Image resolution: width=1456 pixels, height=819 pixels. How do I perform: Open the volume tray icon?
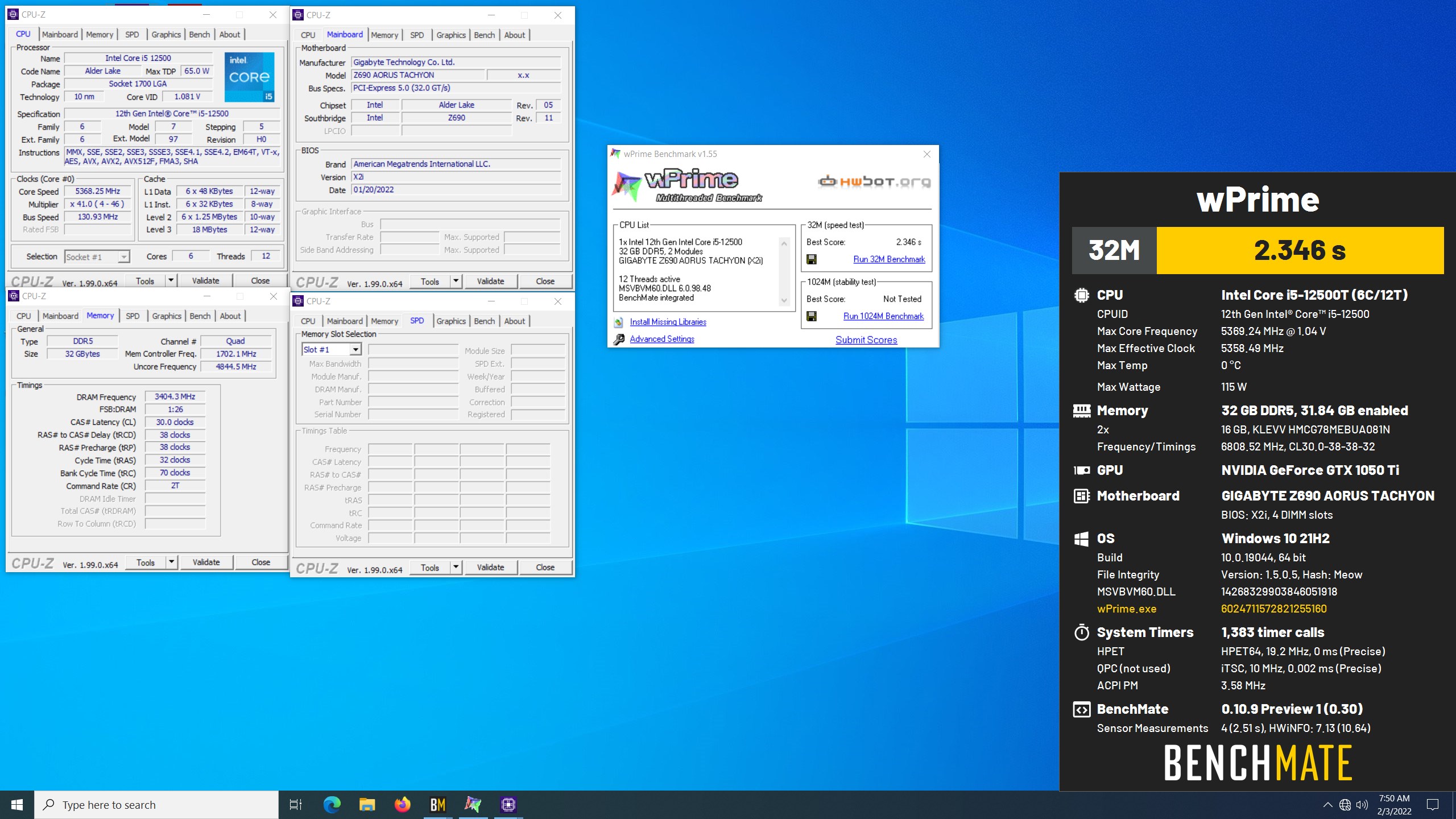pos(1362,805)
